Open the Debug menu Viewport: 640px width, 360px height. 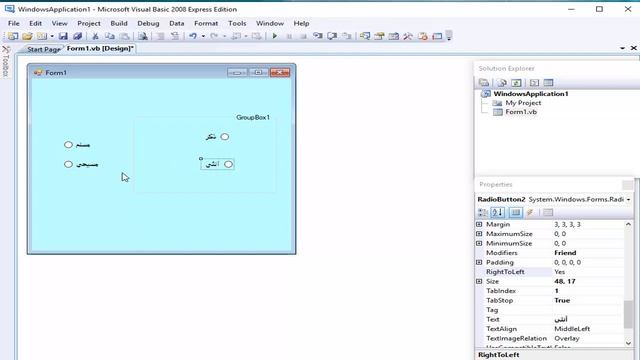click(x=148, y=23)
